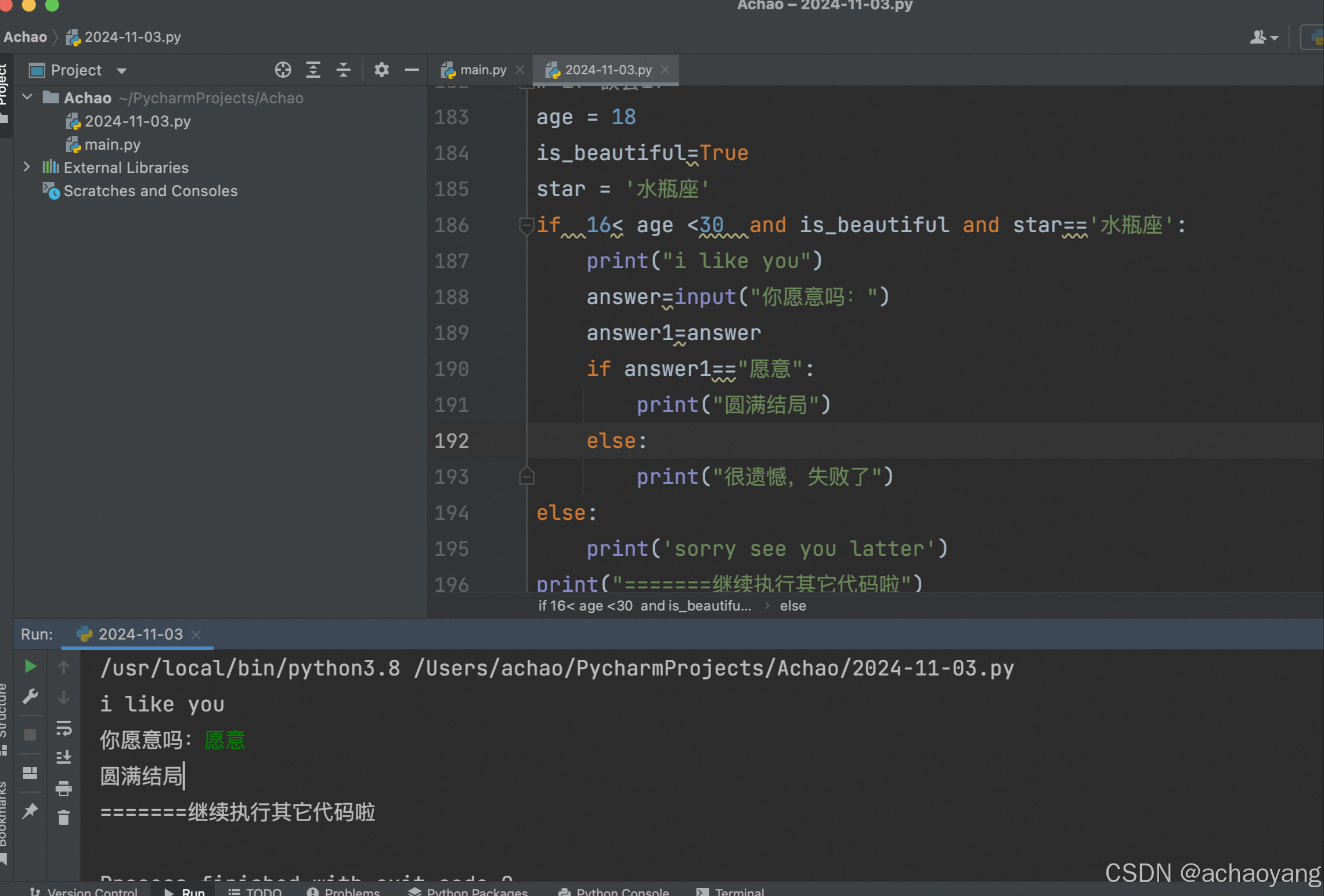Click the Stop process square icon

pos(30,735)
